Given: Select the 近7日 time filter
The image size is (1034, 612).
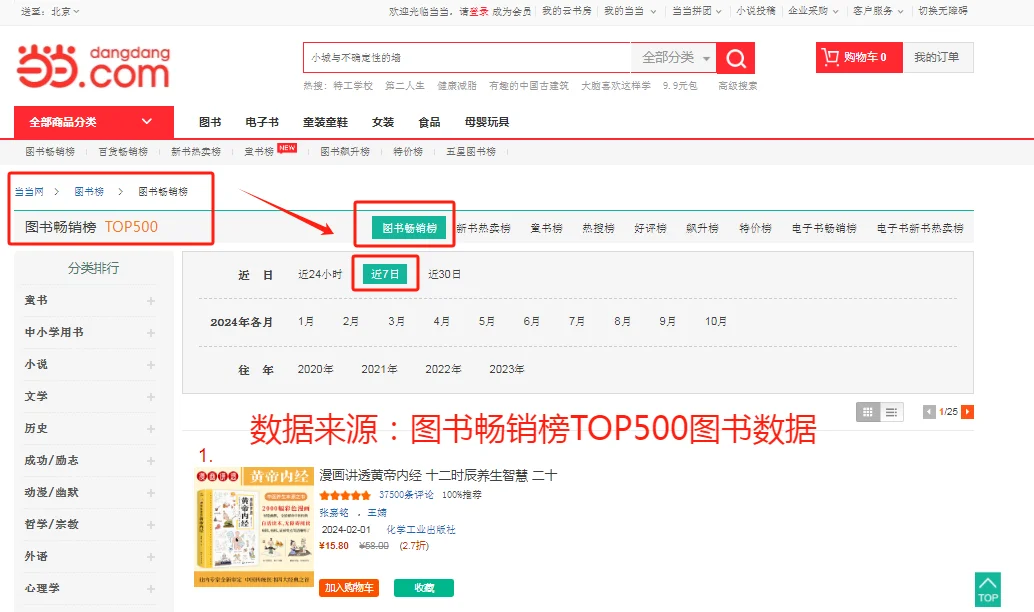Looking at the screenshot, I should [x=384, y=273].
